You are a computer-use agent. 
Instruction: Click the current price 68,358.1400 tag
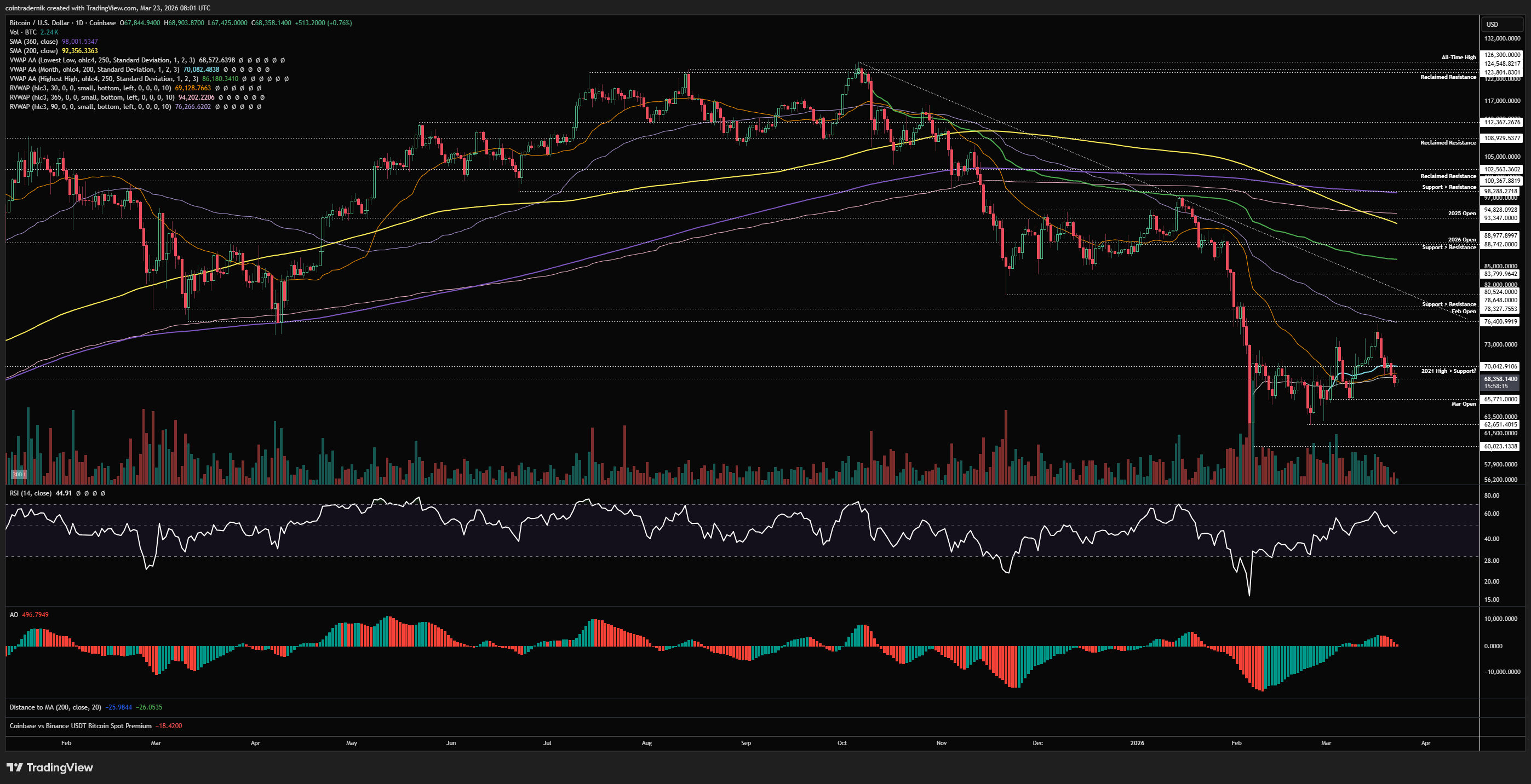1500,379
